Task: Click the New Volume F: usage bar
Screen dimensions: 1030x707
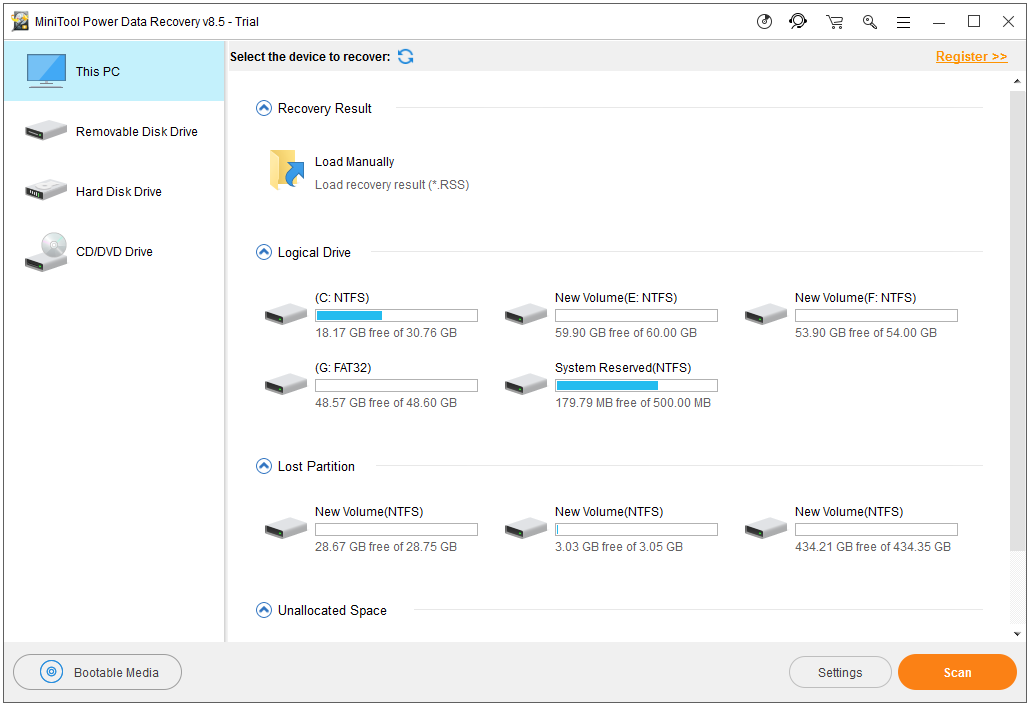Action: pos(876,315)
